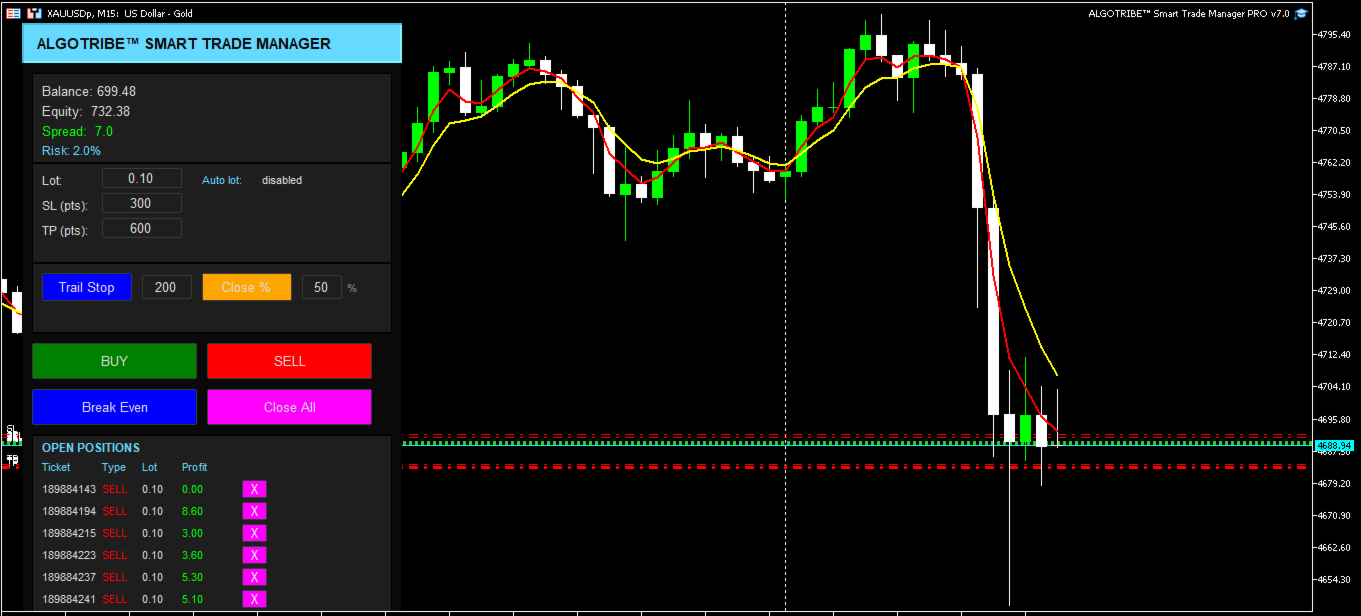Click the 4704.10 price axis label

pos(1334,387)
